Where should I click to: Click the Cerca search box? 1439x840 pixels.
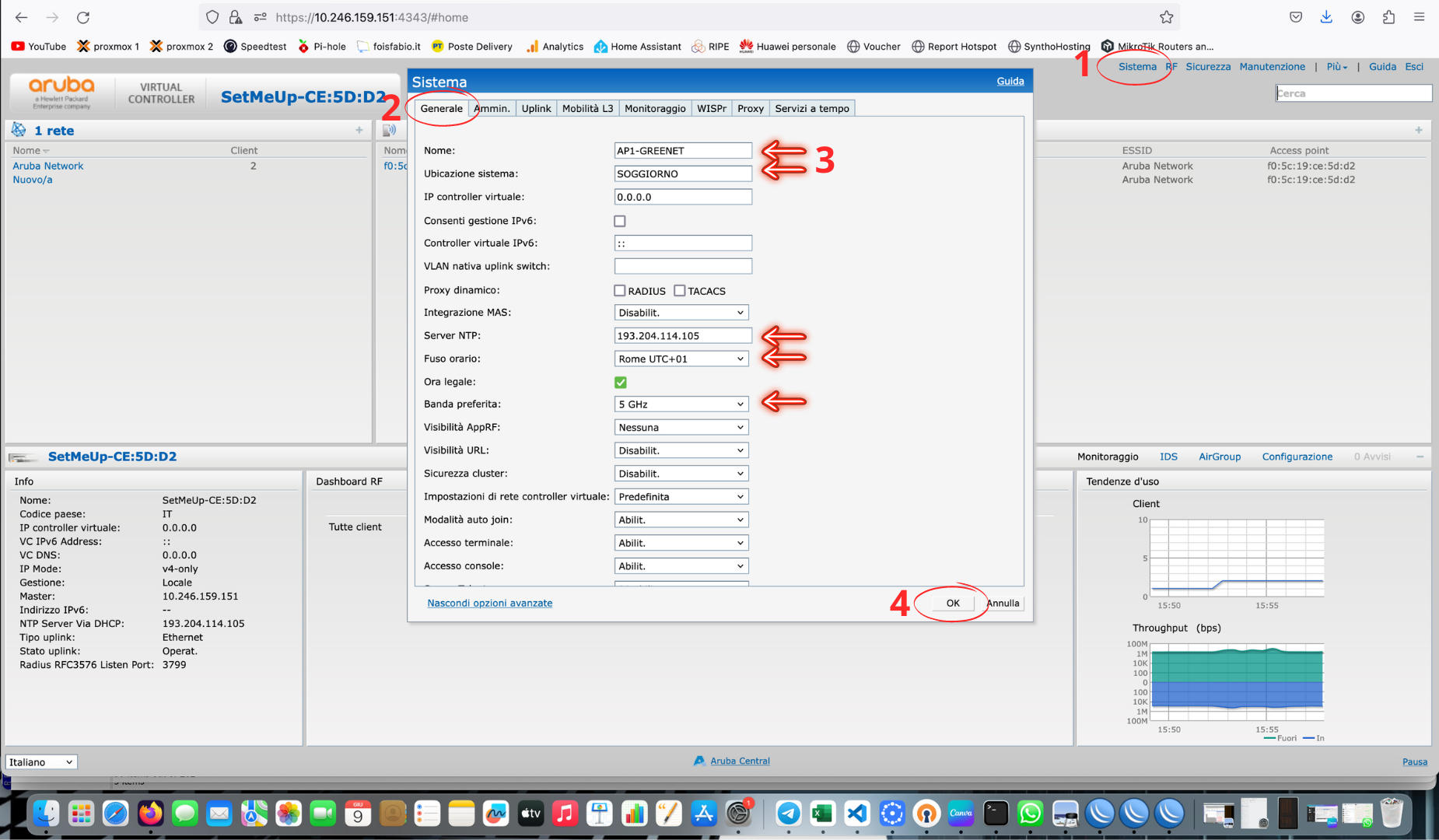click(x=1353, y=93)
